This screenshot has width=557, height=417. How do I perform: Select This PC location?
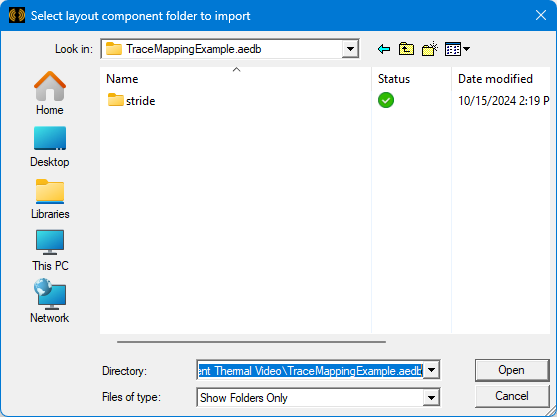(x=50, y=251)
